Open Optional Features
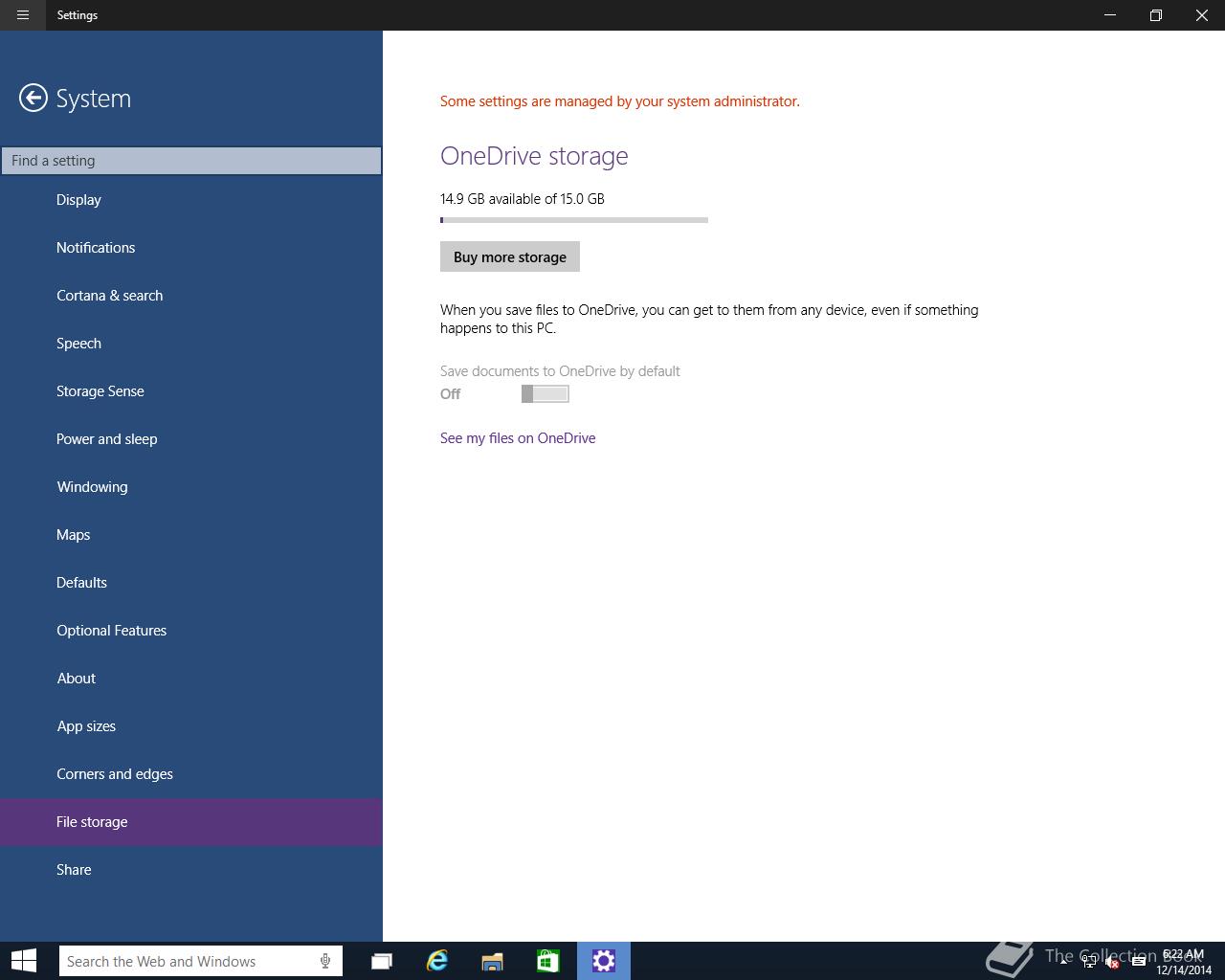 click(191, 631)
